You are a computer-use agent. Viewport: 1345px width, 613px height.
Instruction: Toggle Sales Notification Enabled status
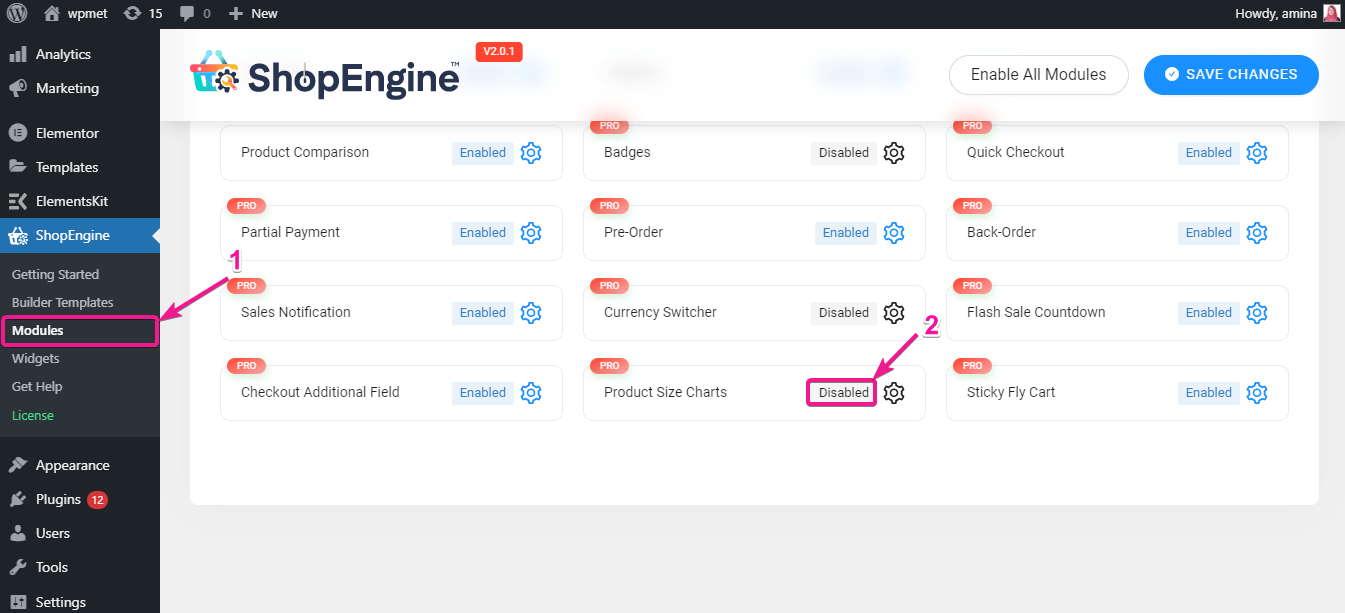click(x=483, y=313)
